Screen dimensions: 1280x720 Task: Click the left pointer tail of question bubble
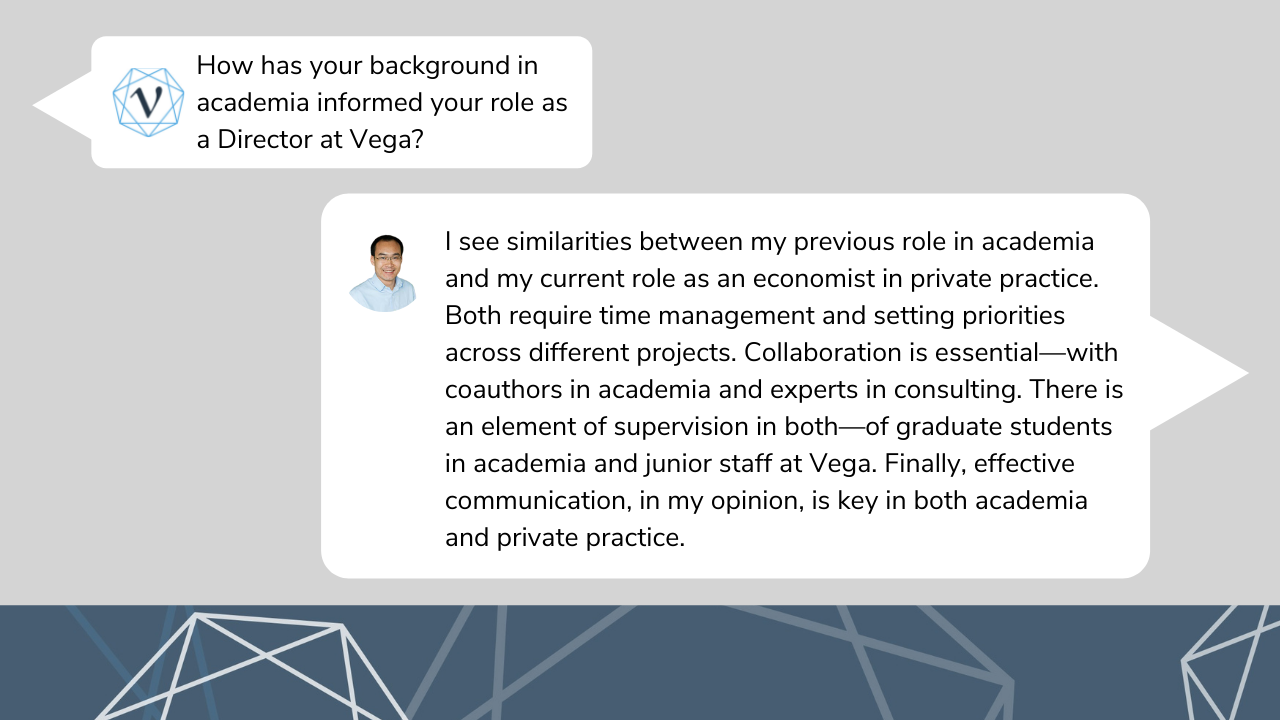tap(62, 103)
